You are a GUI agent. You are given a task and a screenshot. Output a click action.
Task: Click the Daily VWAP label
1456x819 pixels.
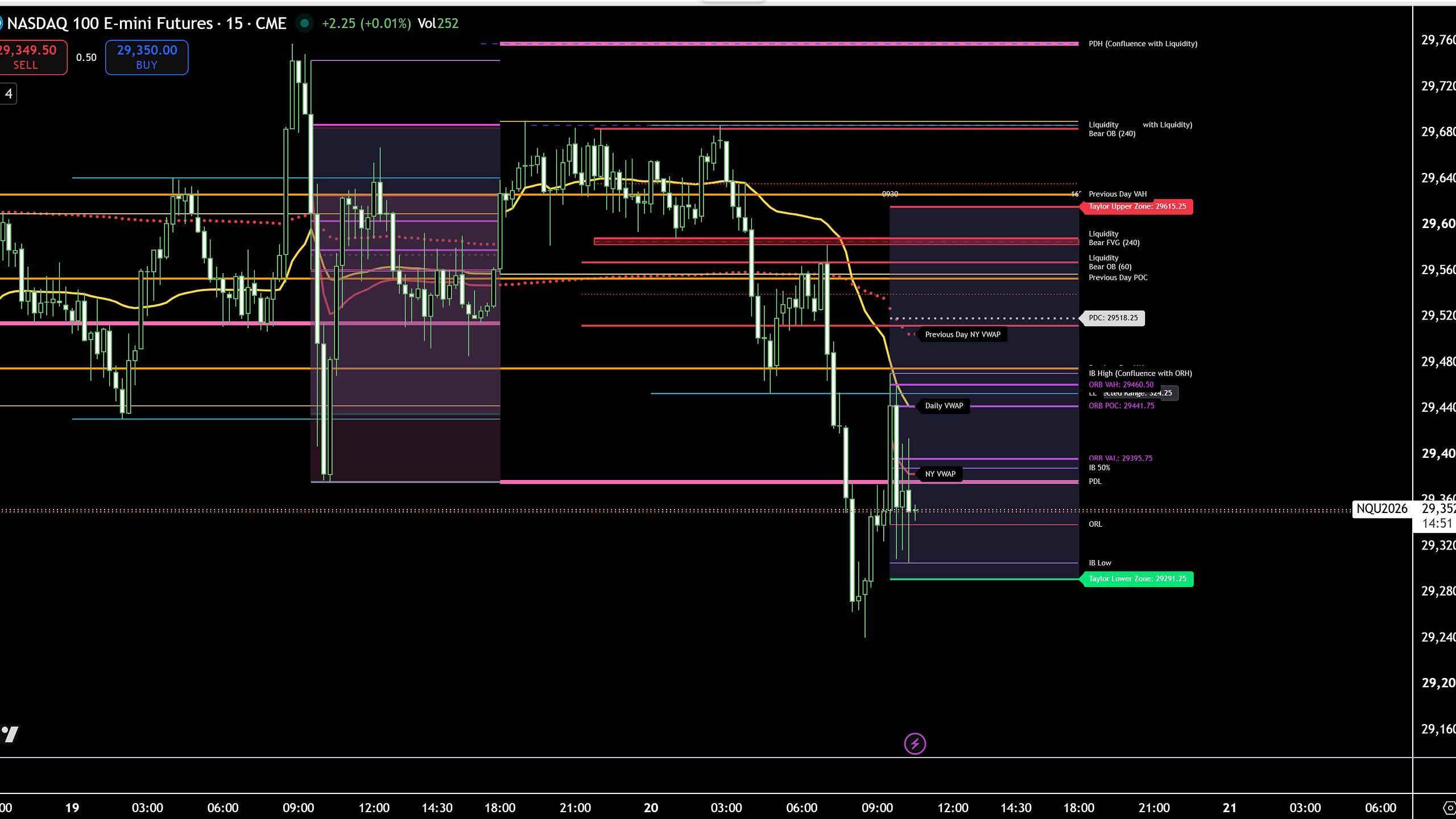click(944, 406)
